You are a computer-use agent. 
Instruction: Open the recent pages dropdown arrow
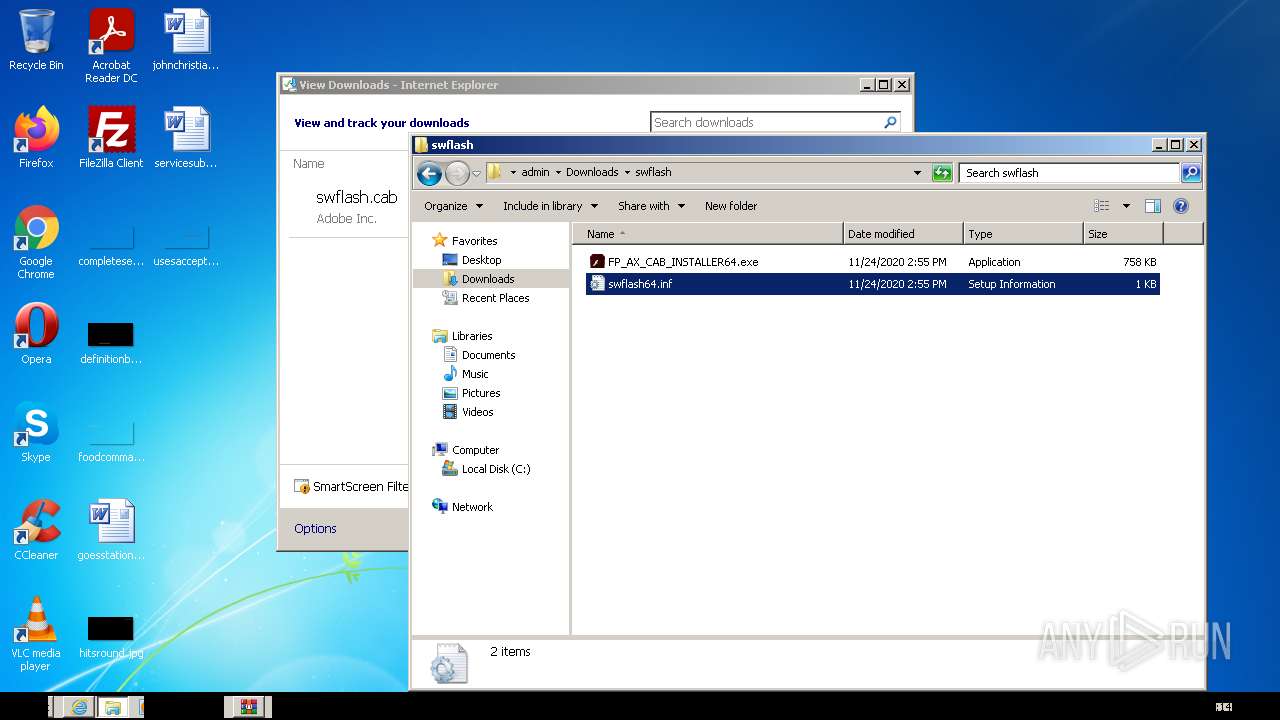pyautogui.click(x=476, y=173)
